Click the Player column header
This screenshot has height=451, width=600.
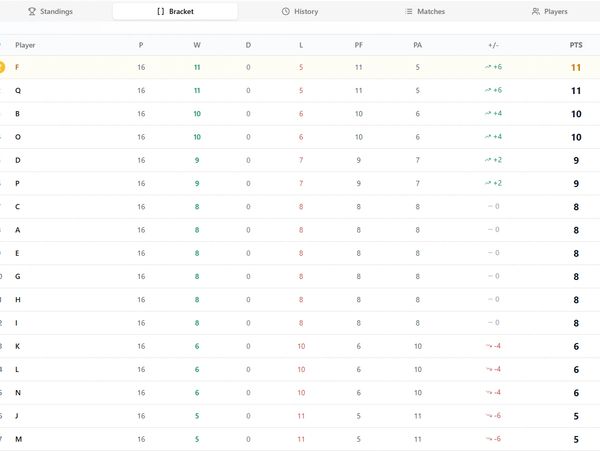click(x=25, y=45)
